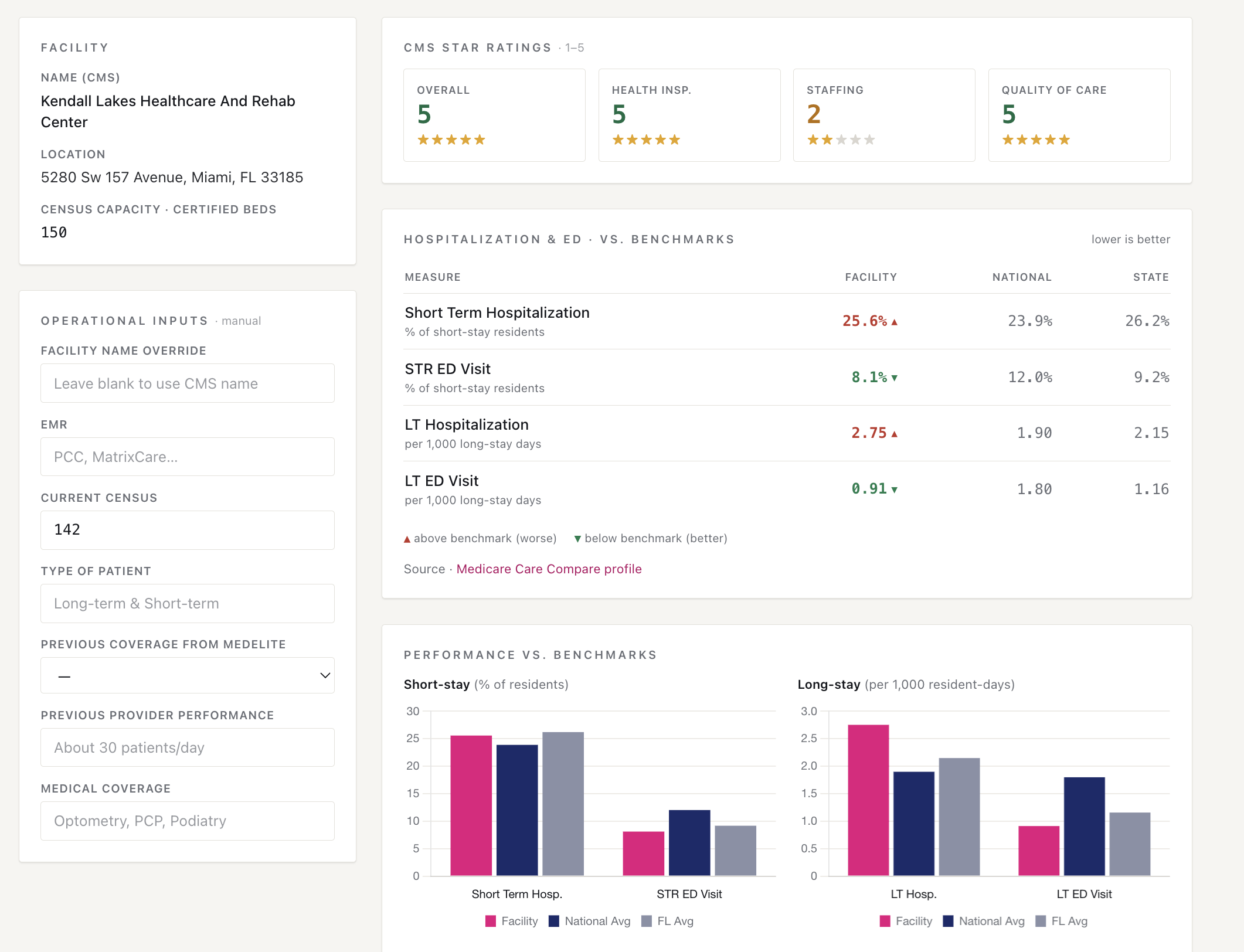Select the Quality of Care rating card

(1079, 115)
